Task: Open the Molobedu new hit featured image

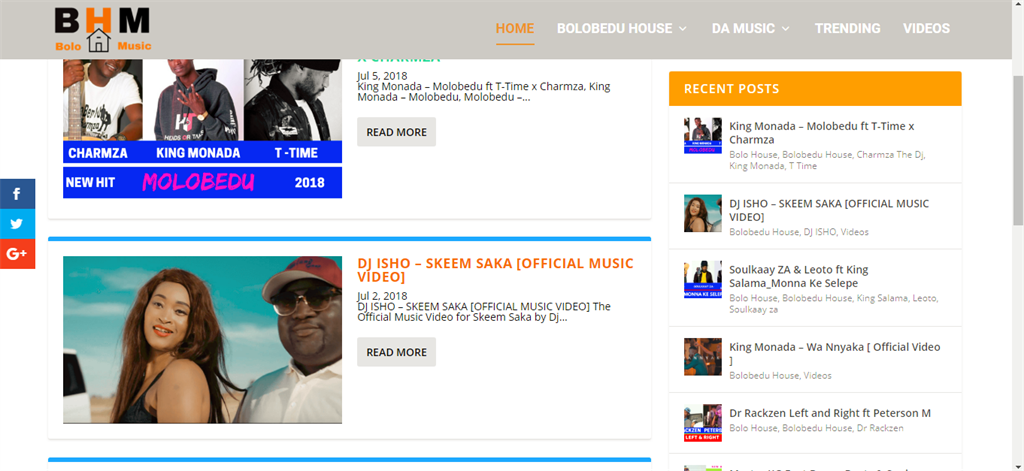Action: point(202,129)
